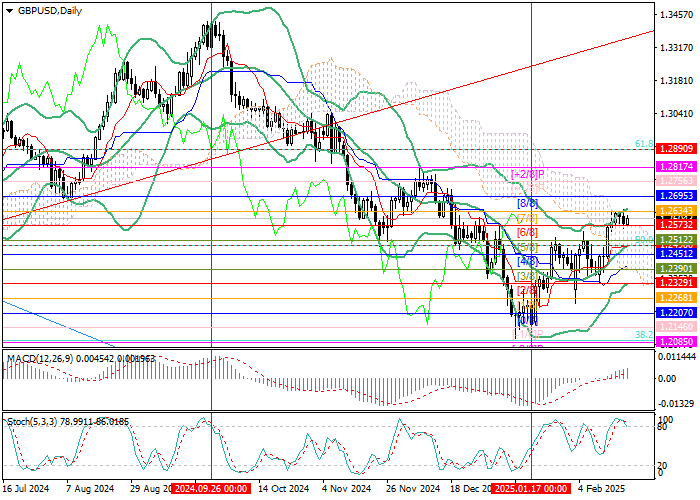The width and height of the screenshot is (700, 500).
Task: Select the 1.22681 orange price label
Action: click(675, 298)
